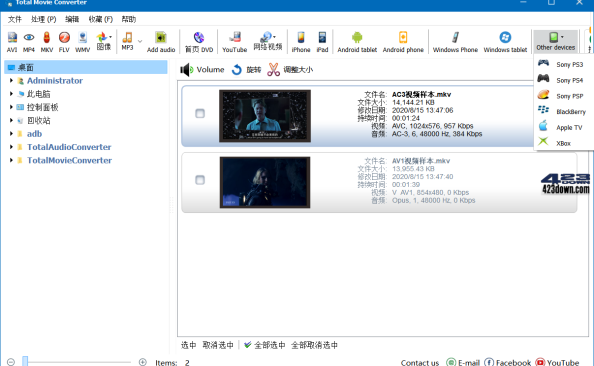Open the 处理 (P) menu
This screenshot has width=594, height=366.
point(44,19)
